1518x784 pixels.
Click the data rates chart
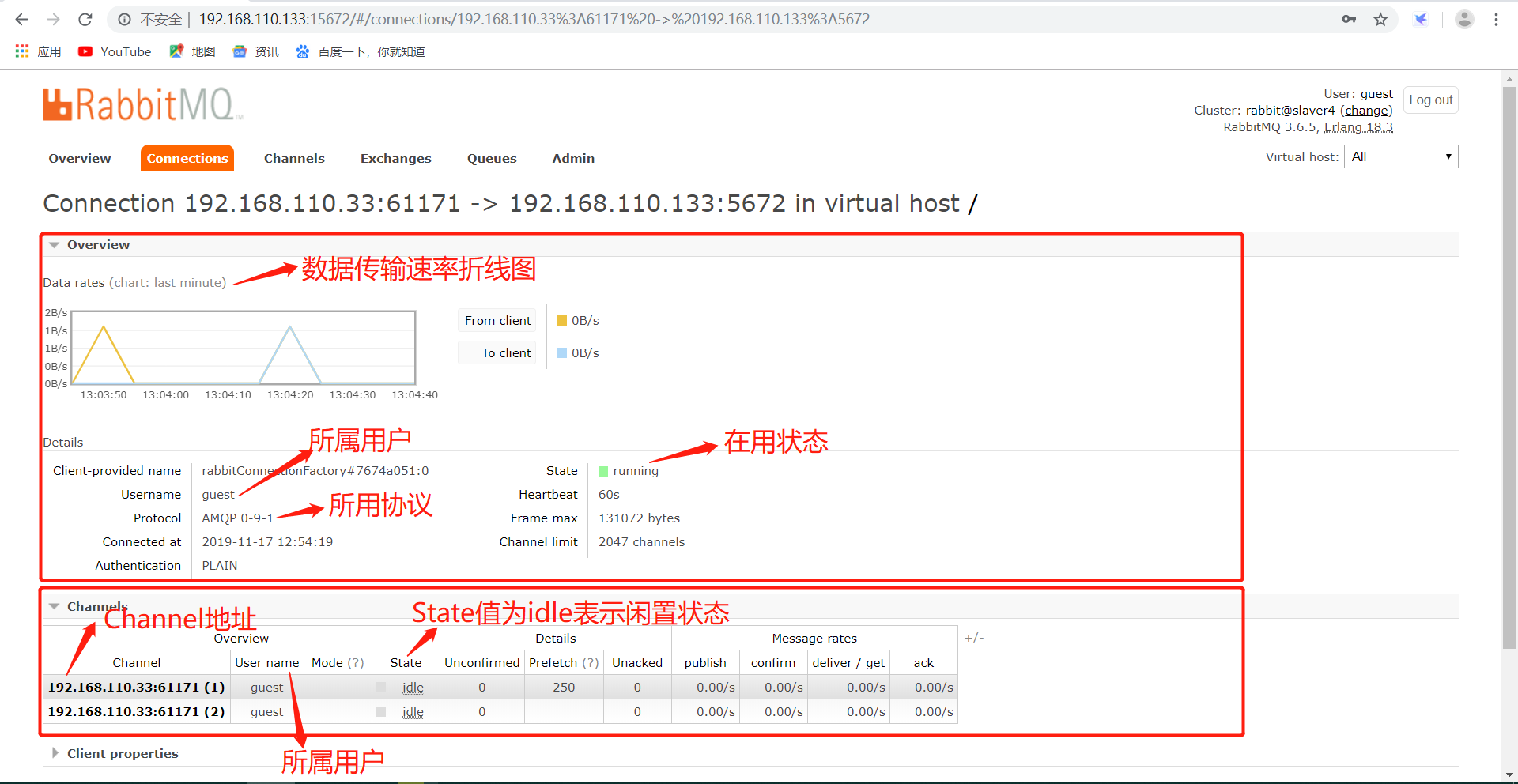pos(244,348)
